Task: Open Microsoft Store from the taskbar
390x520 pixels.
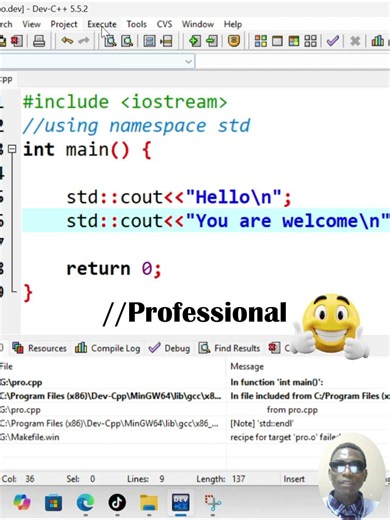Action: tap(53, 502)
